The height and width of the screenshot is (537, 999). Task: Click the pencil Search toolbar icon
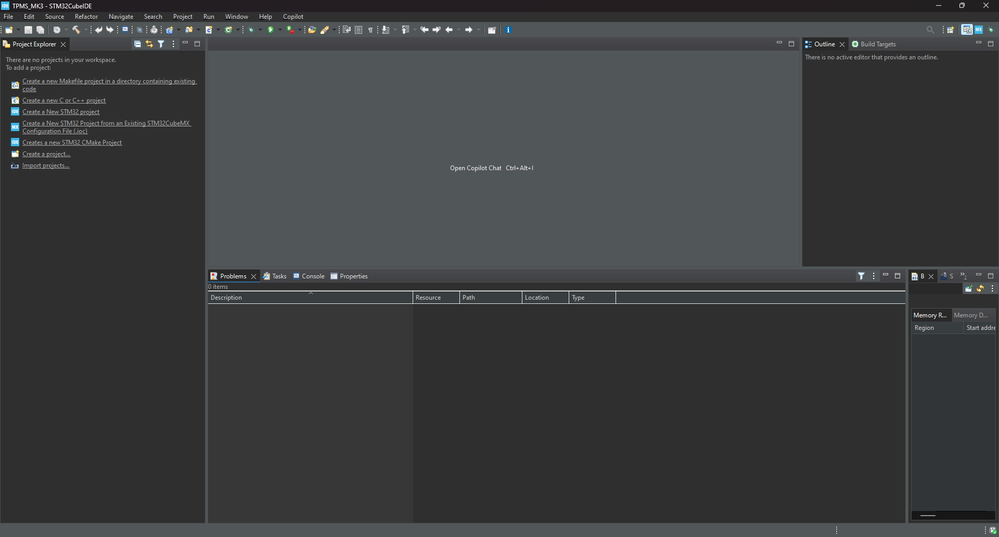(x=324, y=30)
